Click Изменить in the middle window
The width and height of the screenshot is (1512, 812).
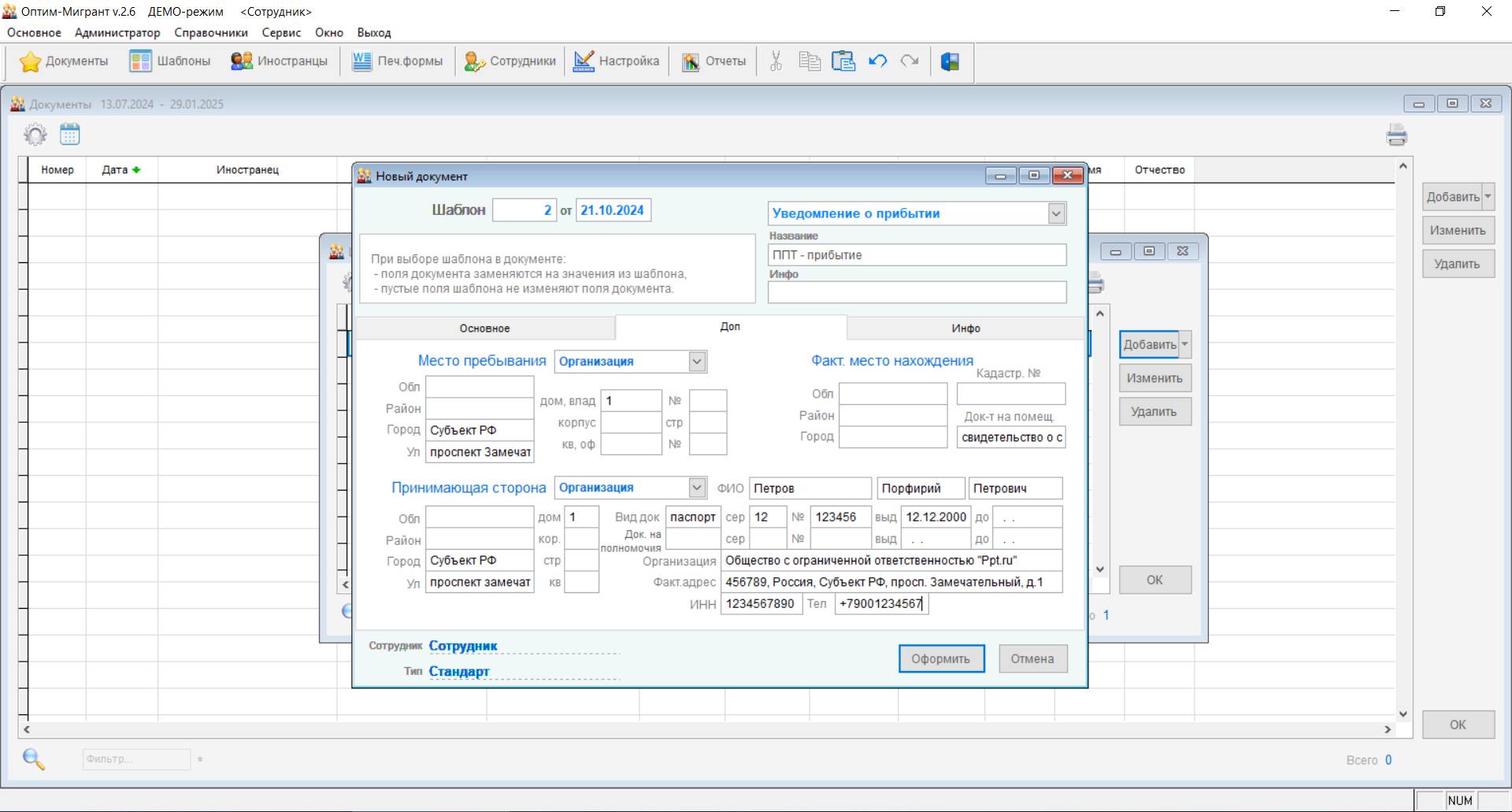pos(1154,378)
